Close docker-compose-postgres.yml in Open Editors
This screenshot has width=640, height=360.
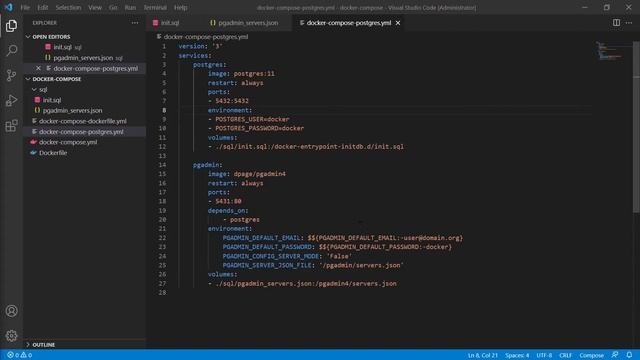[x=38, y=68]
